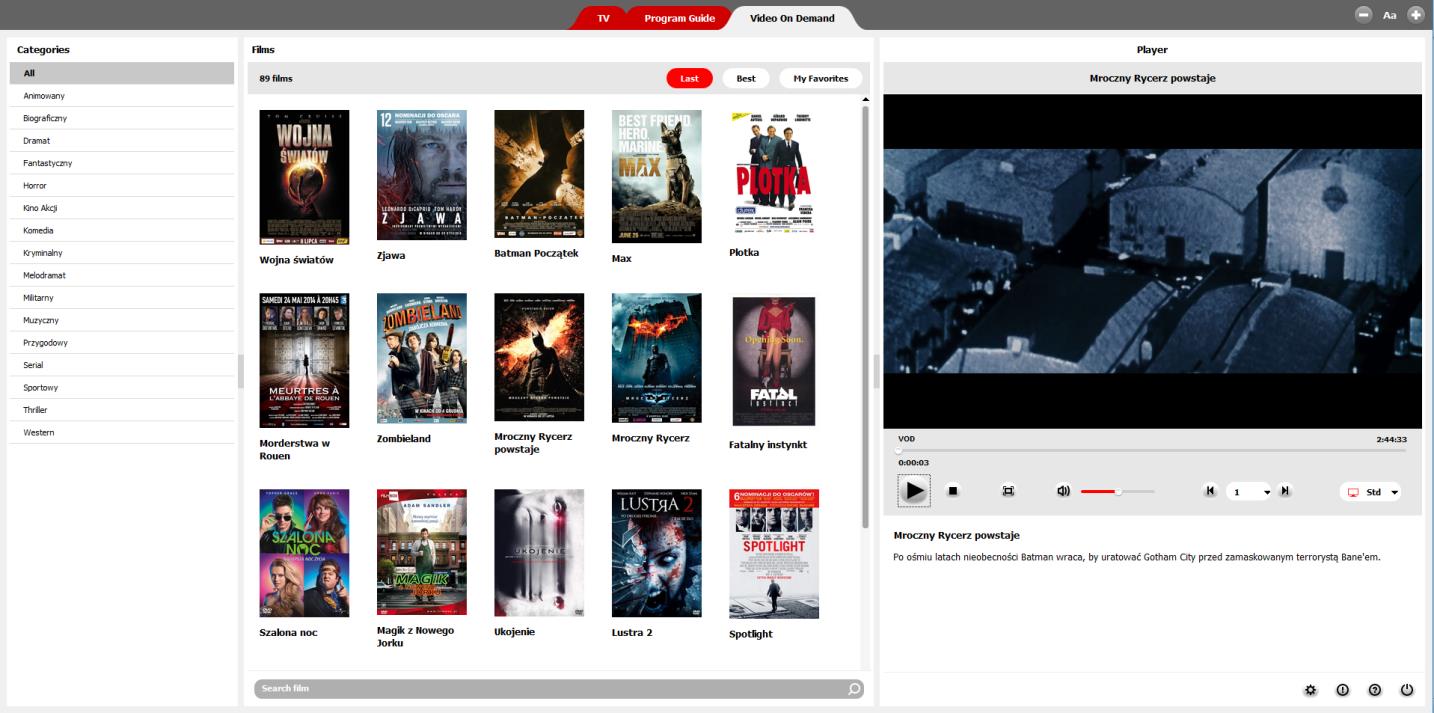Open the number dropdown showing 1
This screenshot has width=1434, height=713.
coord(1249,492)
